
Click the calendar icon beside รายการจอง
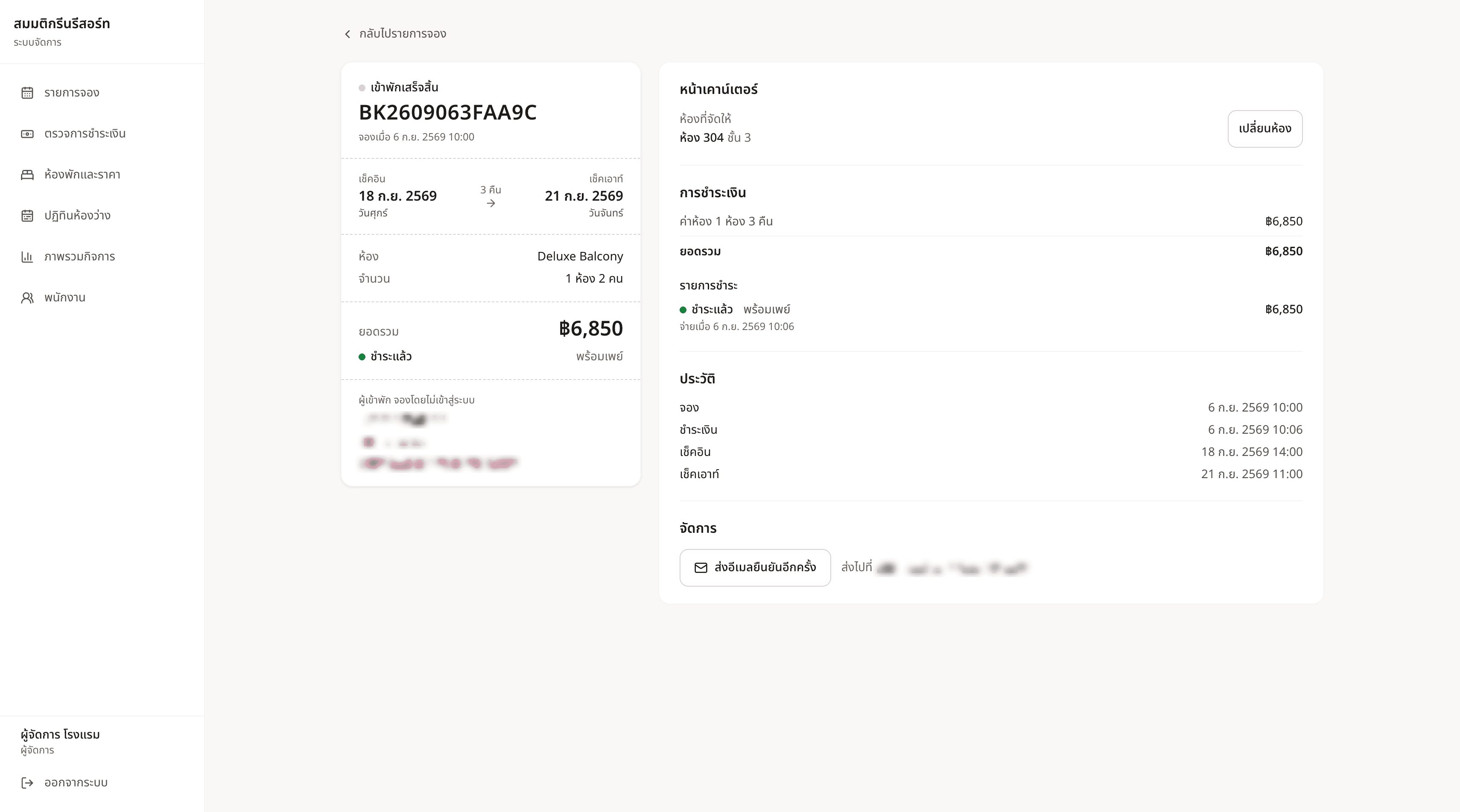[x=27, y=93]
